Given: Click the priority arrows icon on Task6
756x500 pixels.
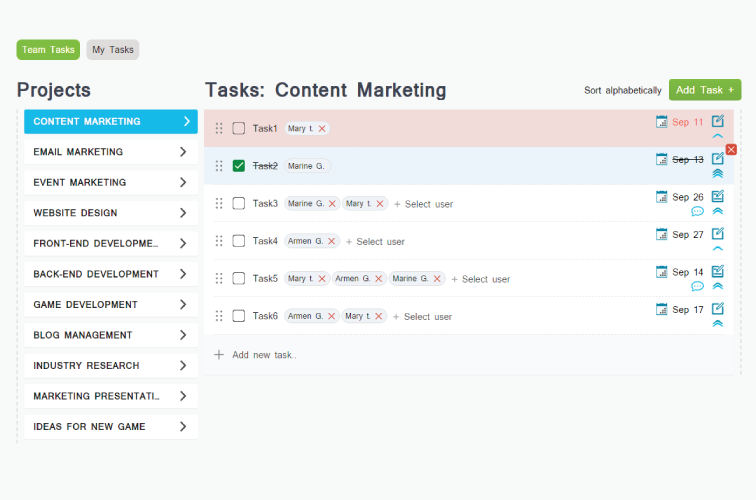Looking at the screenshot, I should [x=717, y=324].
